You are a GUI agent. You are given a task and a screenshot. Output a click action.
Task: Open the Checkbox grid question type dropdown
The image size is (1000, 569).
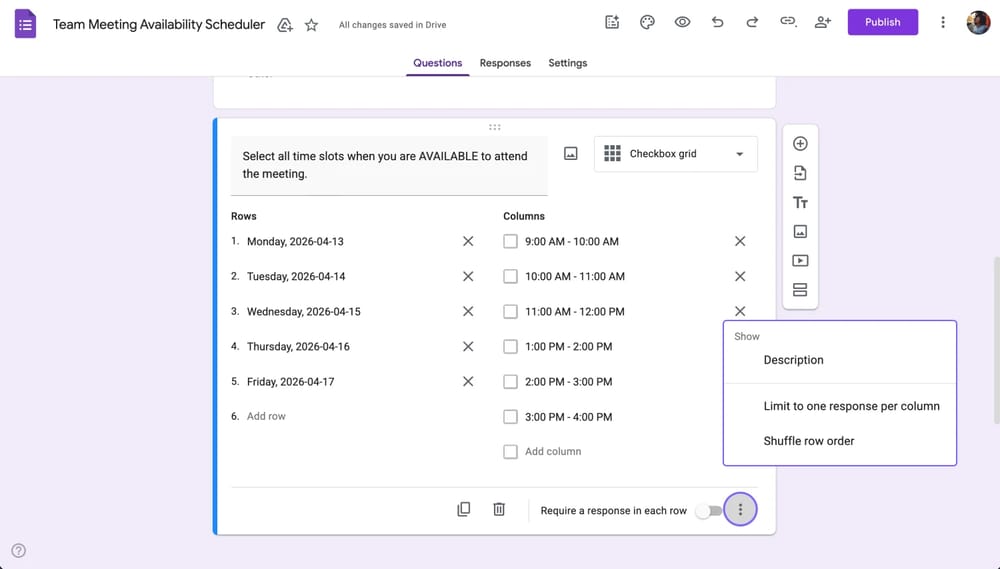[x=676, y=154]
